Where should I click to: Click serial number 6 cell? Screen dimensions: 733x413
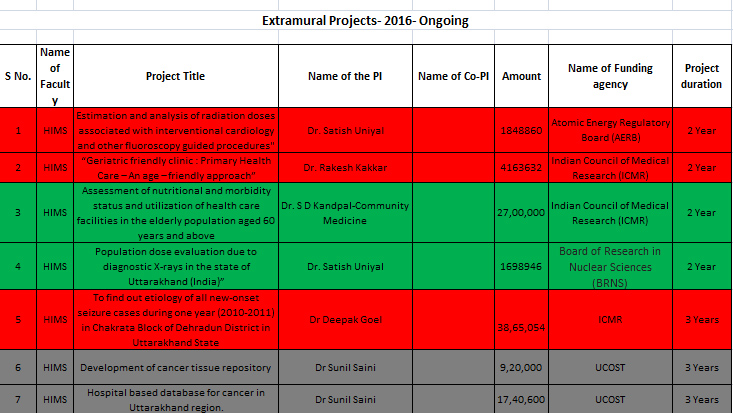18,367
